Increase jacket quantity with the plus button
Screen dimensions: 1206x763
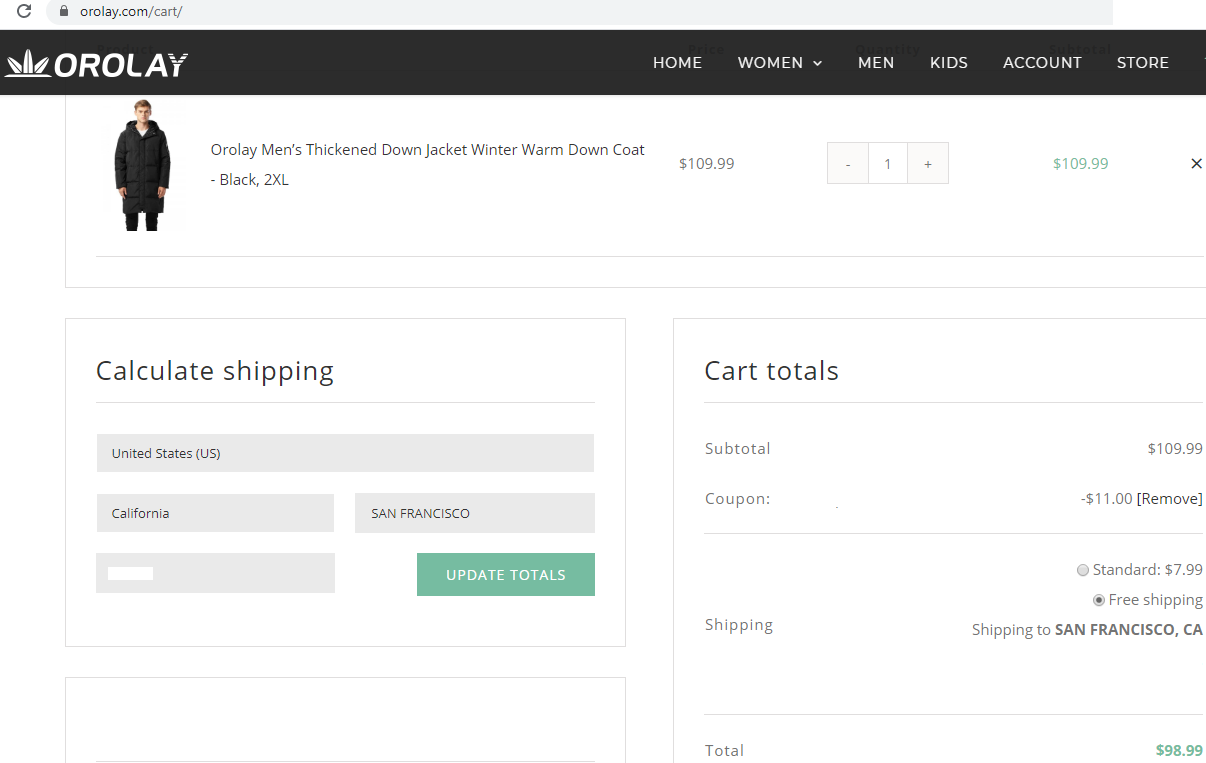coord(928,164)
